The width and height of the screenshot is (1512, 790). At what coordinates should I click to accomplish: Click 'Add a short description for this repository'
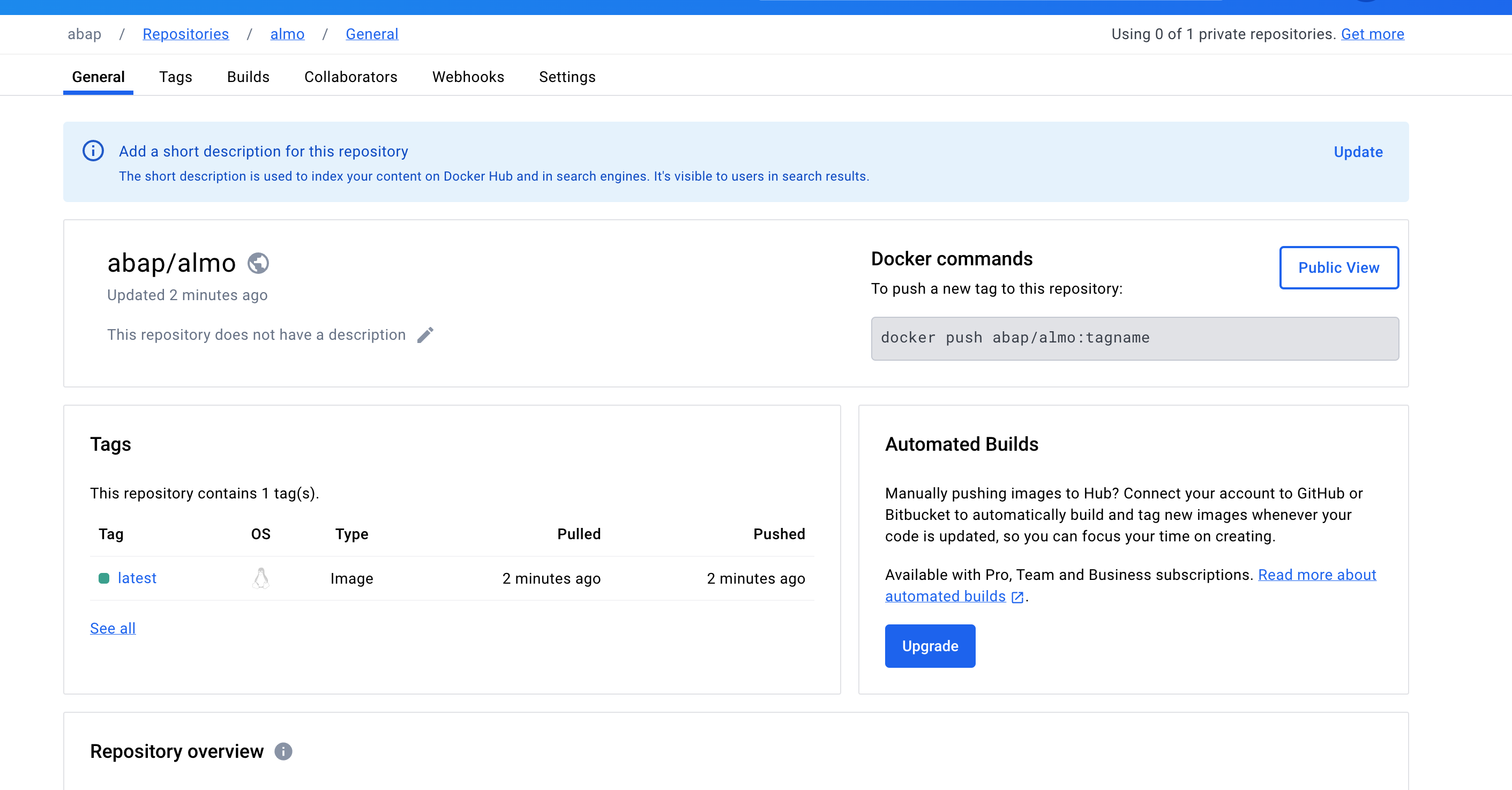point(264,152)
